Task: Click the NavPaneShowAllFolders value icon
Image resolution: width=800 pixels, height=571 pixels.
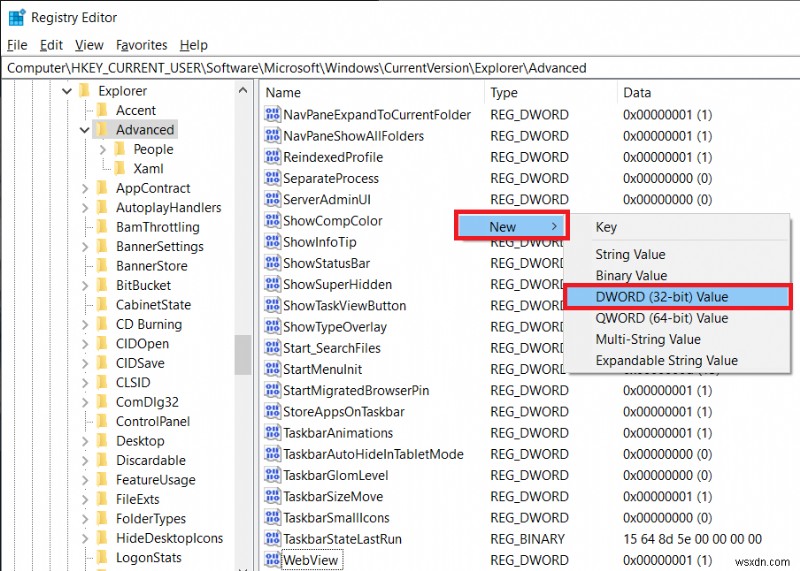Action: pos(272,136)
